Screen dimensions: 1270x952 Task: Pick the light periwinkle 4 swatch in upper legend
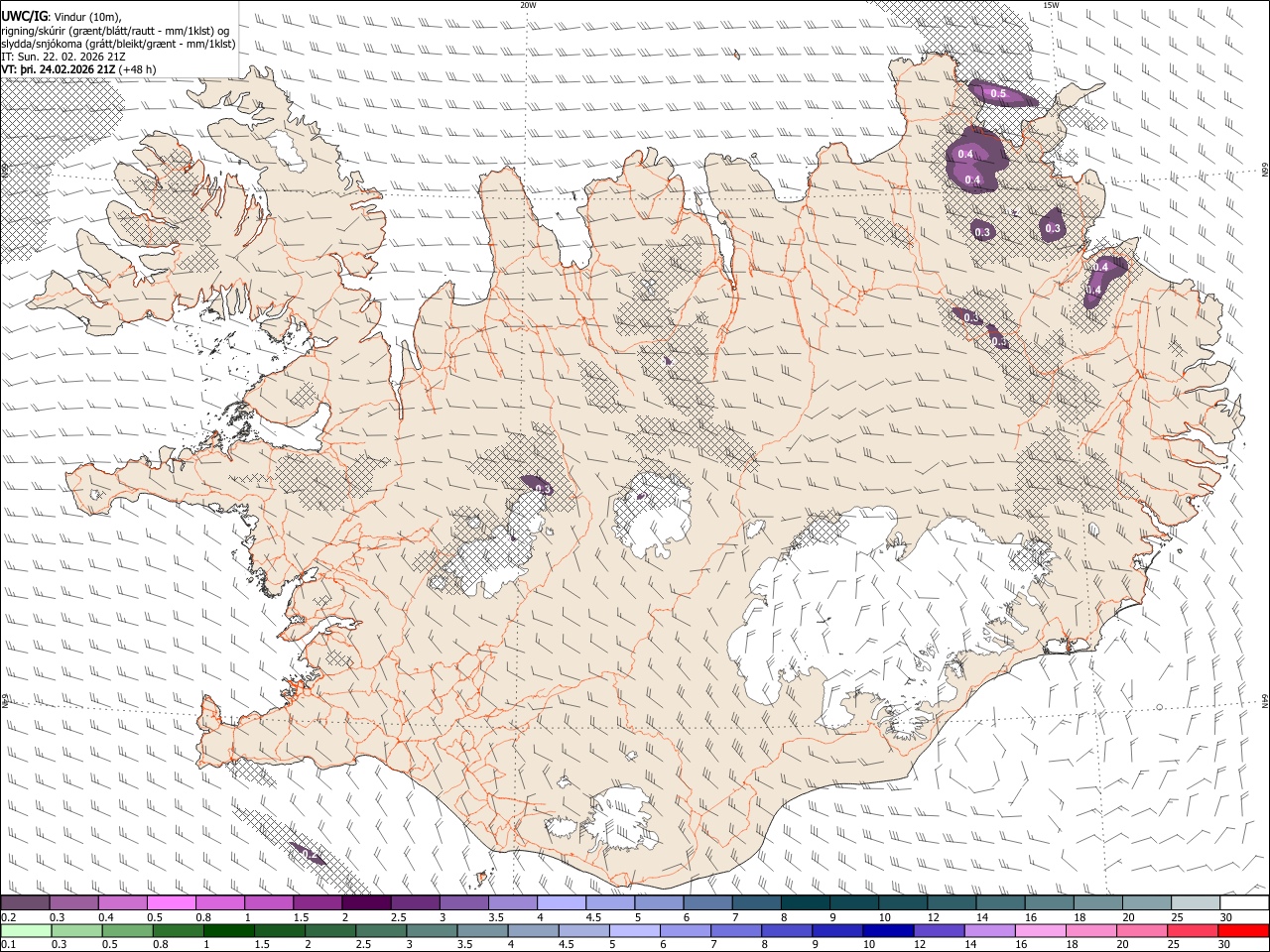[562, 903]
